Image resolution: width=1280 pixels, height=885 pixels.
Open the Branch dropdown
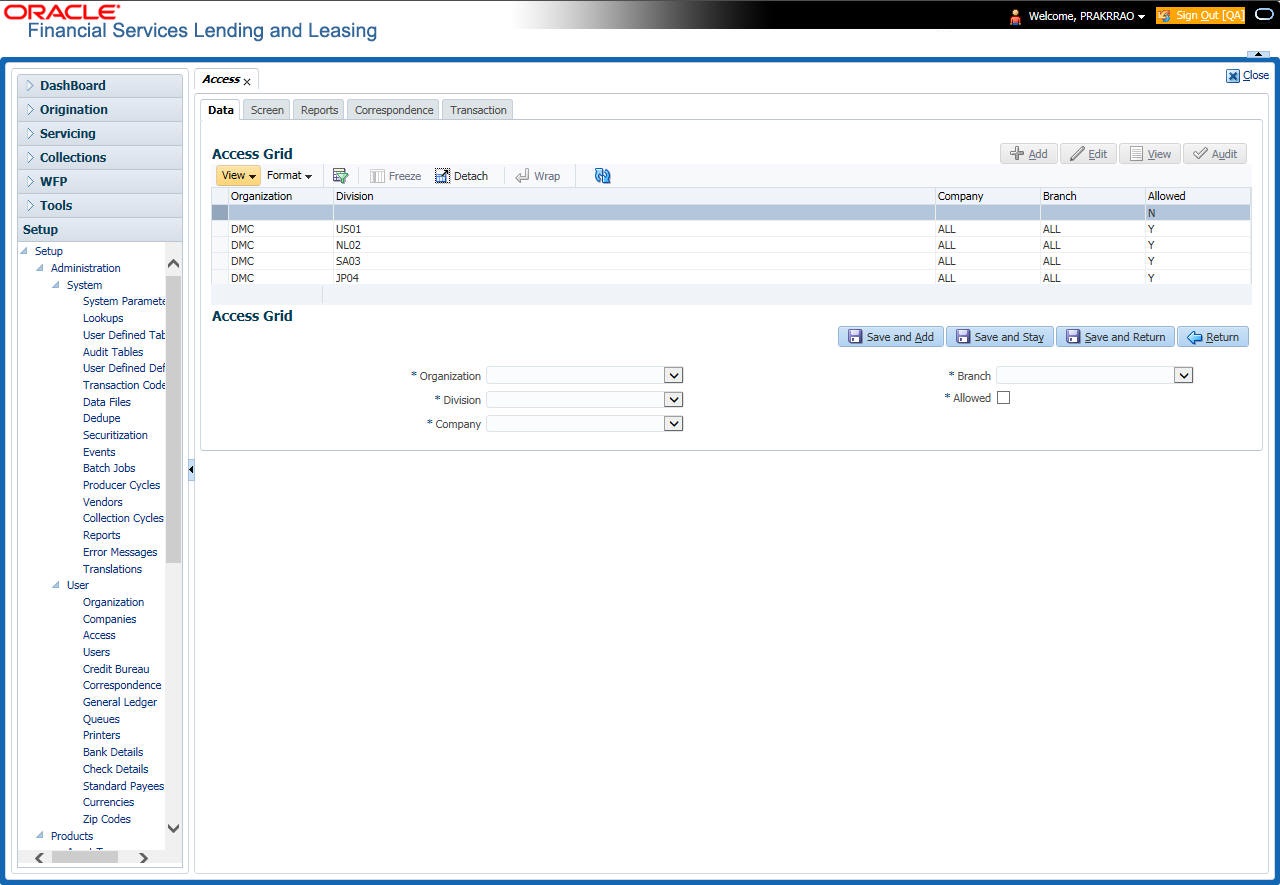pyautogui.click(x=1184, y=376)
